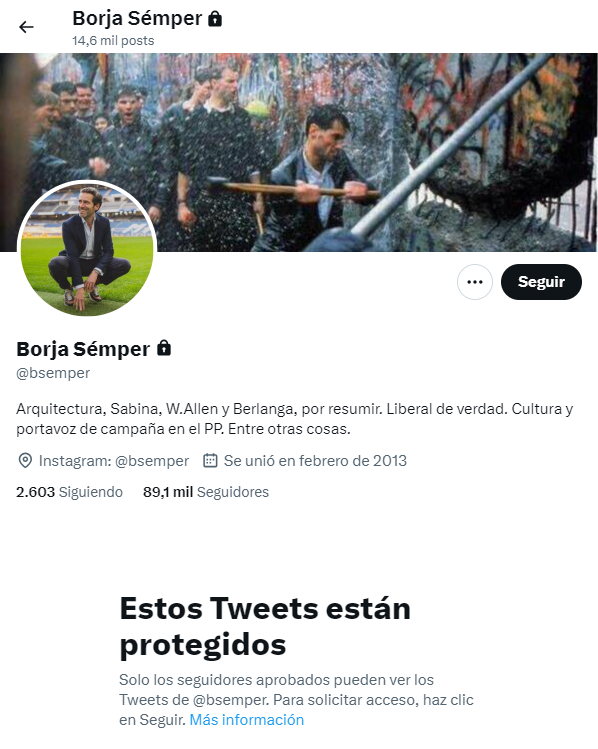598x749 pixels.
Task: Open the 89,1 mil Seguidores list
Action: [x=206, y=492]
